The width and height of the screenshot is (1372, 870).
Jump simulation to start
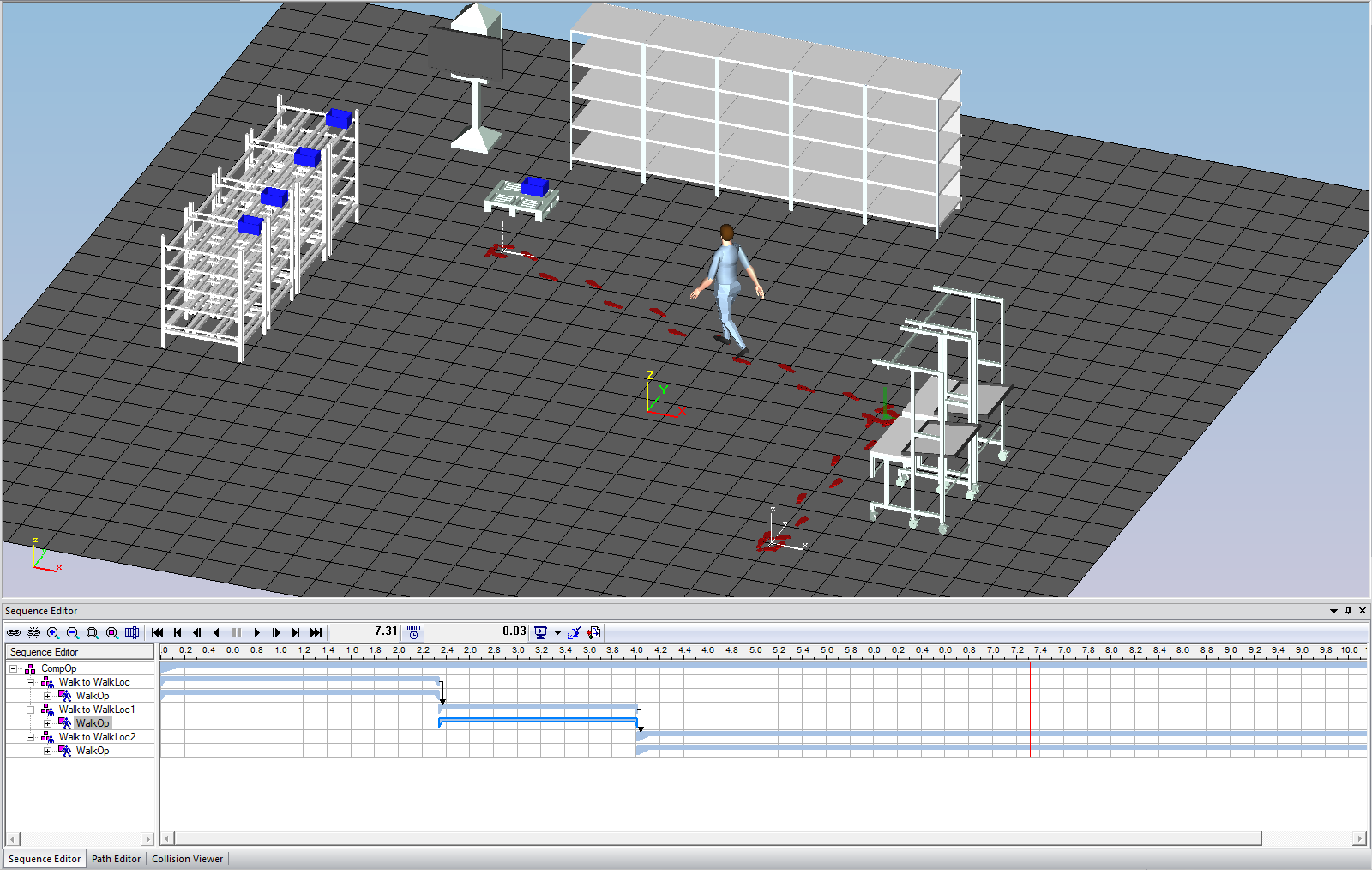(x=158, y=633)
